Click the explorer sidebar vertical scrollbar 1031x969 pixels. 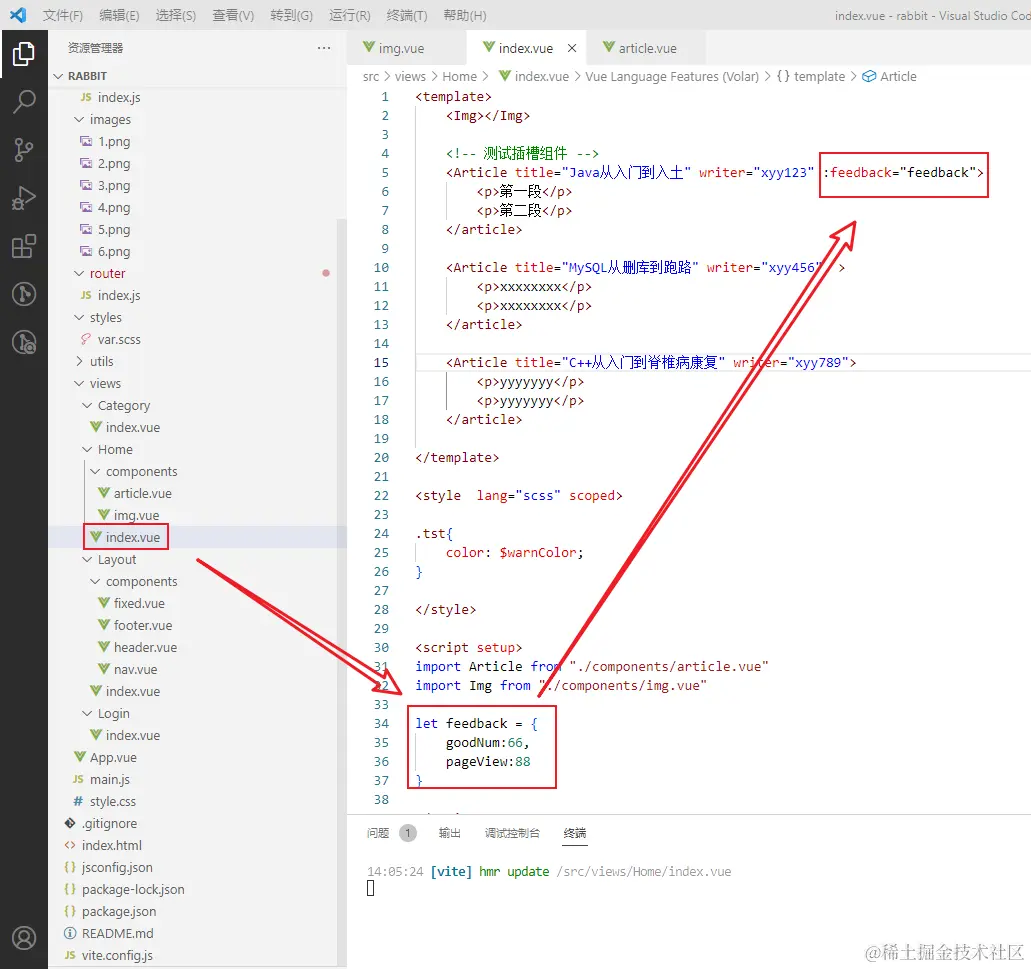pos(341,590)
